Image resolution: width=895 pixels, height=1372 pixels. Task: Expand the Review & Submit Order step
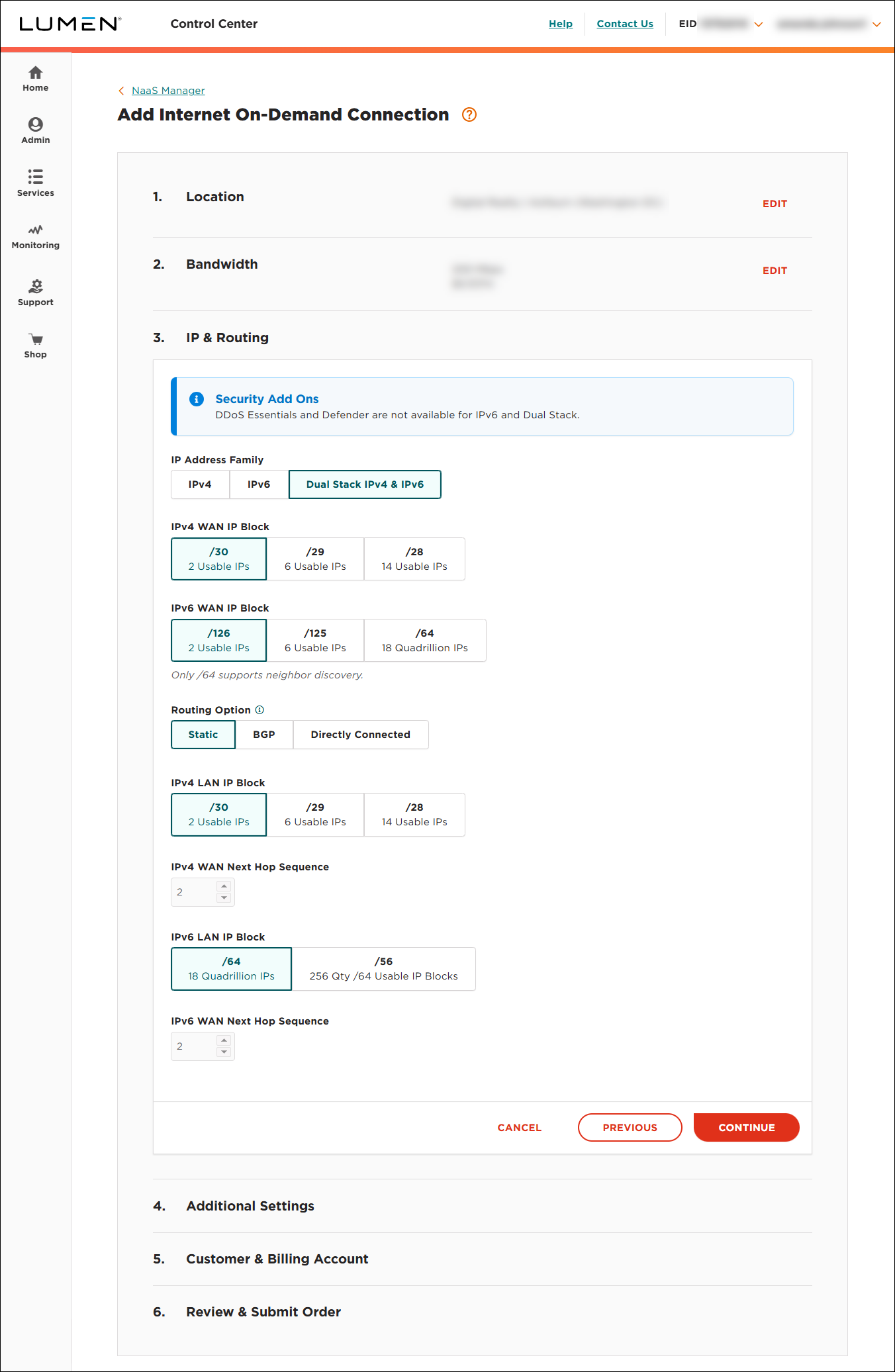(263, 1312)
